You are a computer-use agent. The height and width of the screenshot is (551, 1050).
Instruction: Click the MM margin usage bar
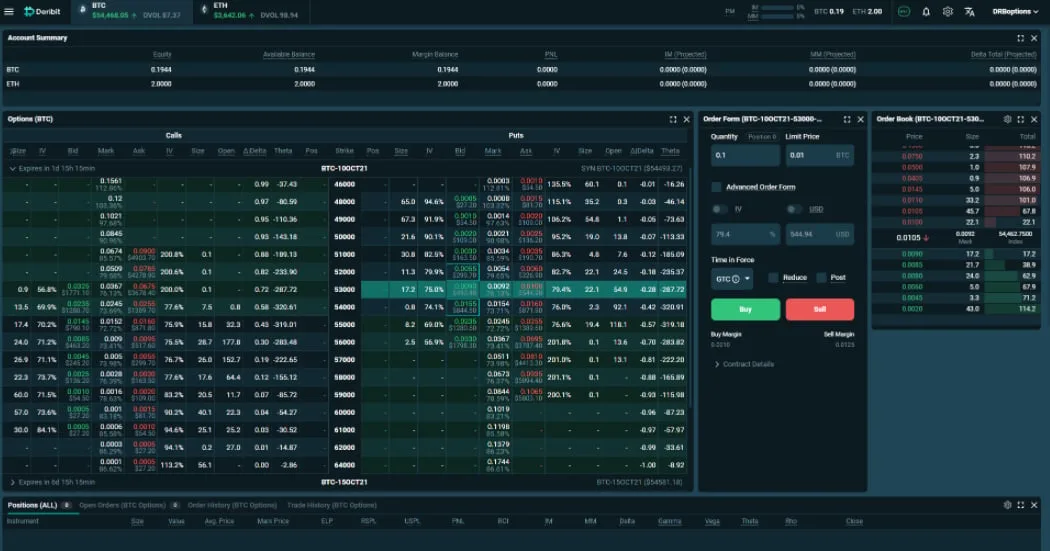tap(777, 16)
